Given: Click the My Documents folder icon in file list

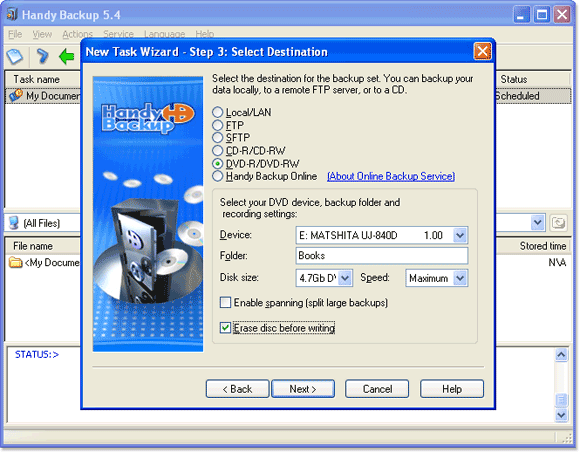Looking at the screenshot, I should click(x=16, y=262).
